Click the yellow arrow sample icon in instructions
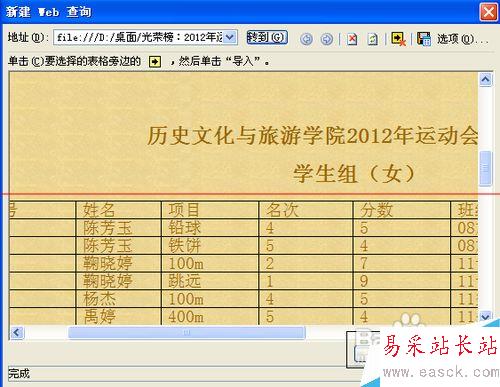The image size is (500, 387). [x=155, y=61]
